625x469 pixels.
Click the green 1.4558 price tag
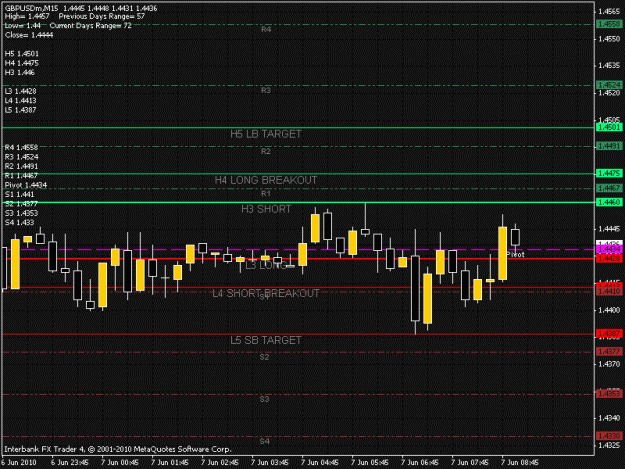click(x=609, y=24)
